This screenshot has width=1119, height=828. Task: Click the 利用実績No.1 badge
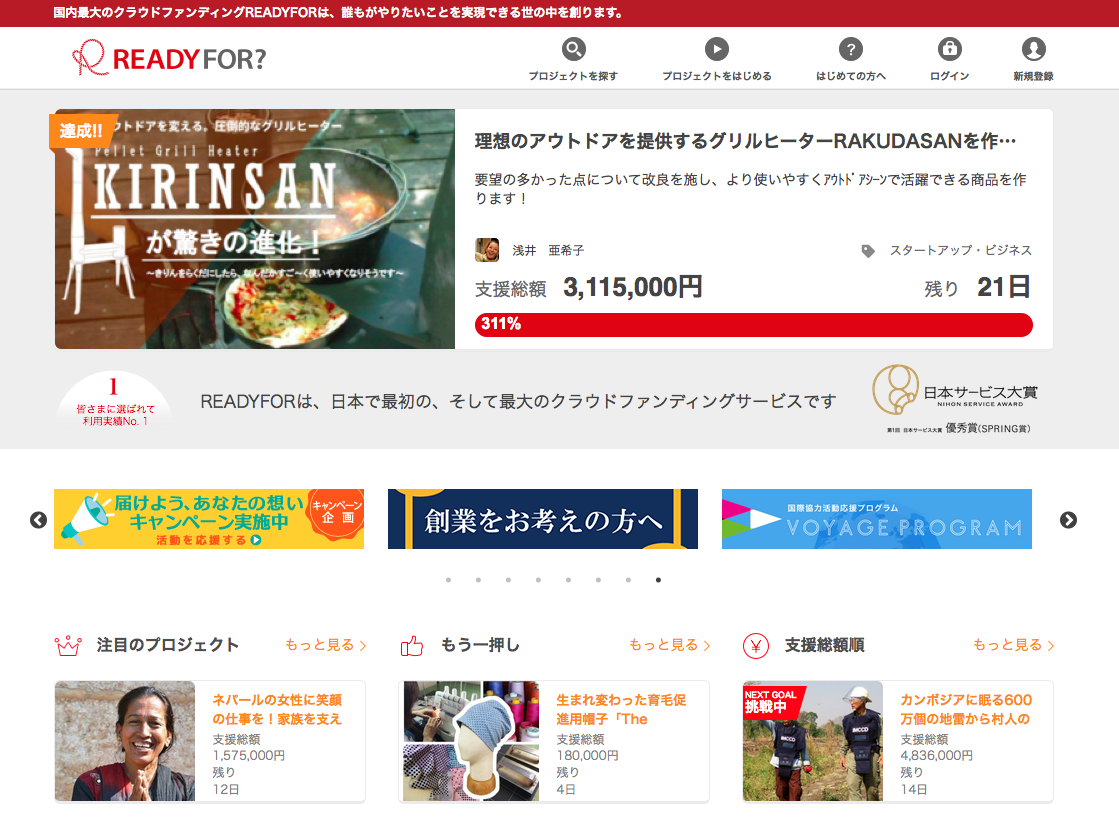[x=114, y=401]
